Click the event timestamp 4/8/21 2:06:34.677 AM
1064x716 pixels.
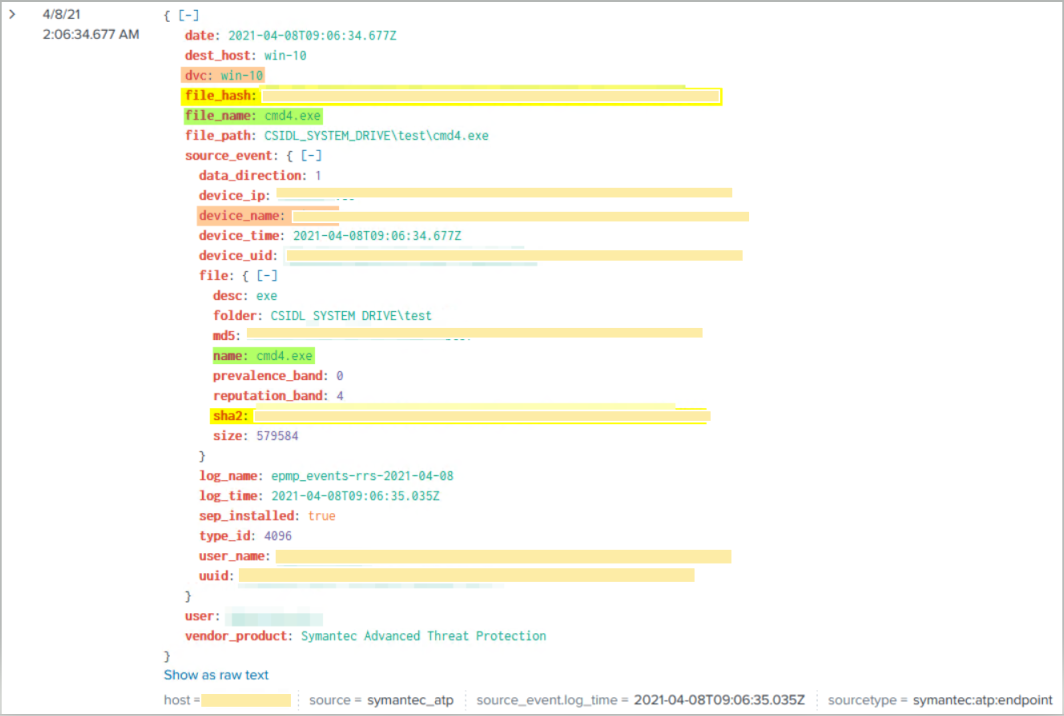click(90, 25)
